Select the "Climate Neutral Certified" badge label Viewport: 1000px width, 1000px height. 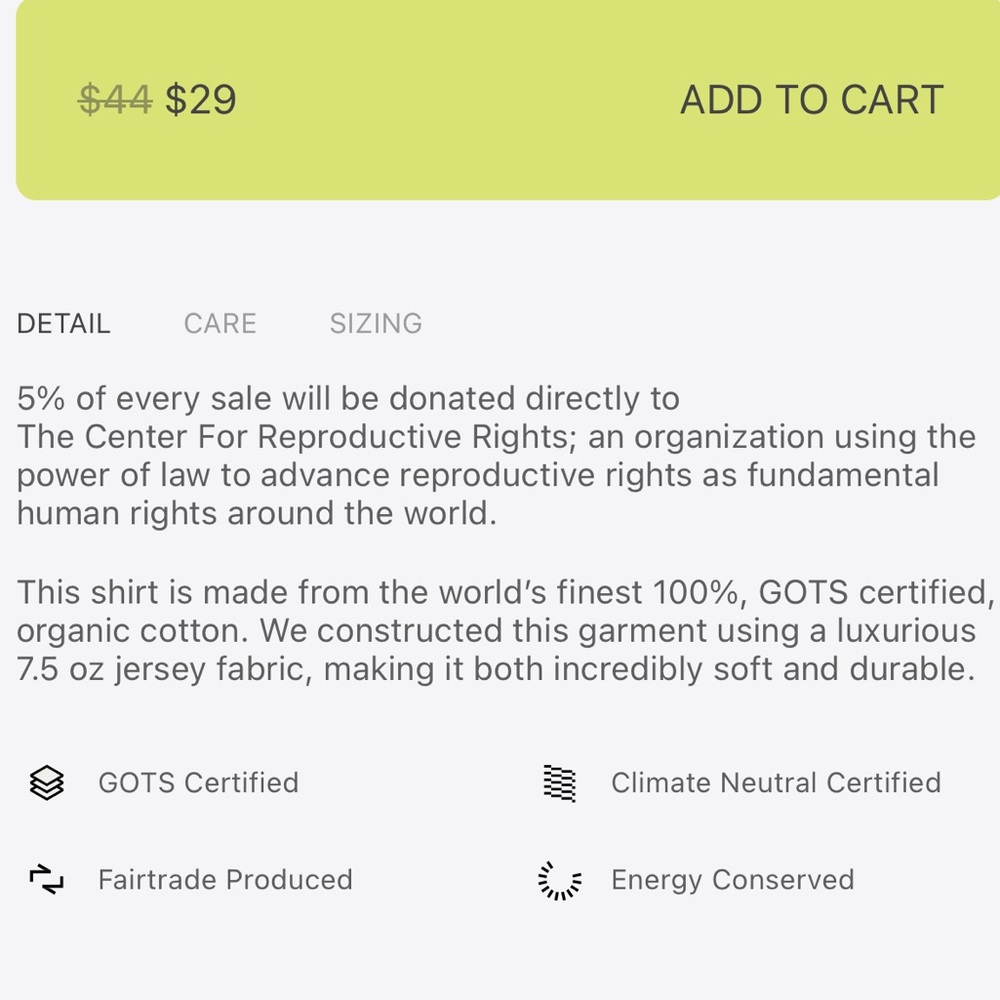point(776,783)
